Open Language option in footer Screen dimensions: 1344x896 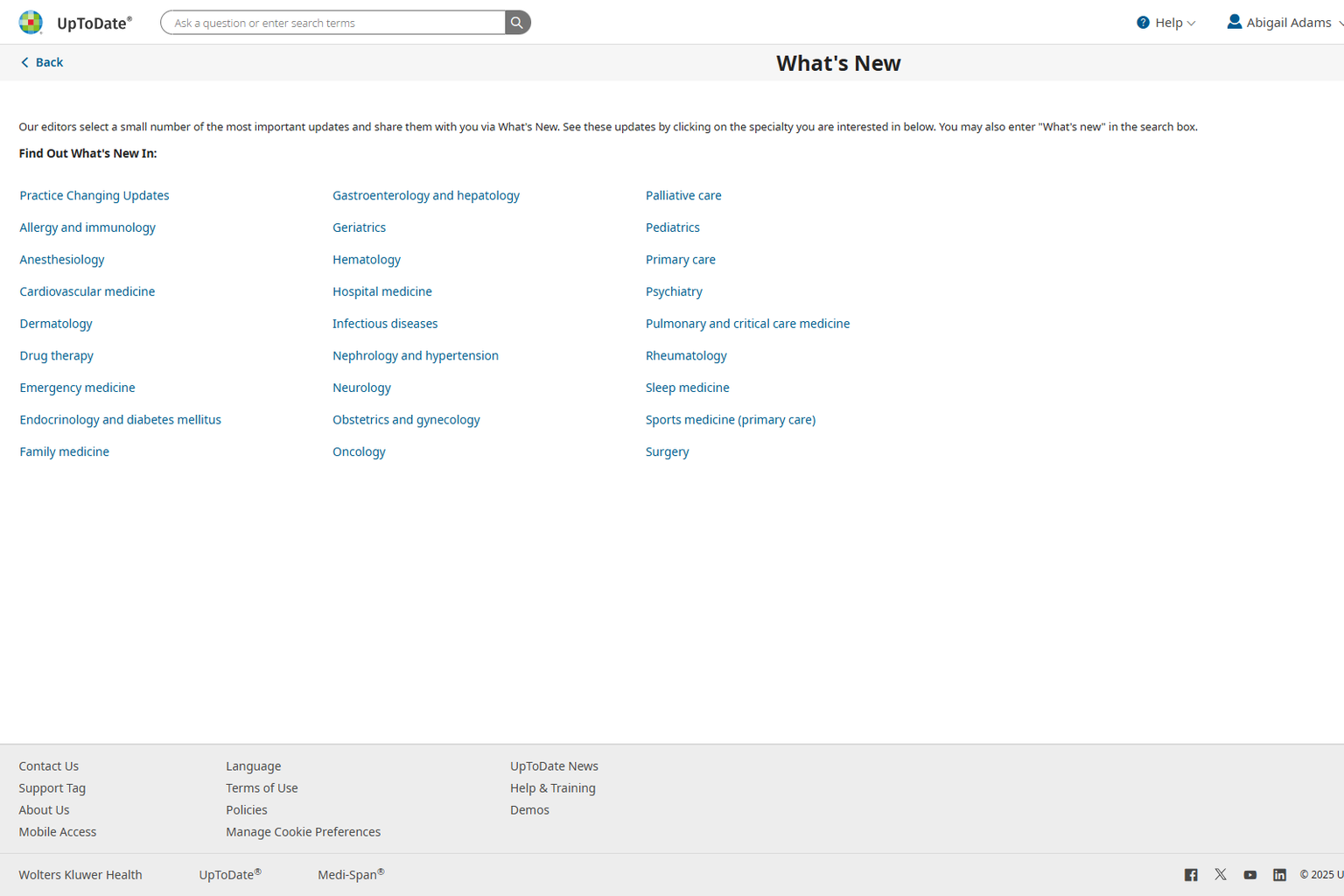point(253,766)
